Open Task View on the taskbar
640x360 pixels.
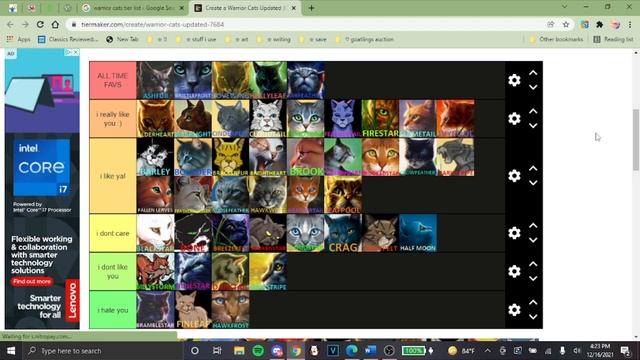[x=217, y=351]
